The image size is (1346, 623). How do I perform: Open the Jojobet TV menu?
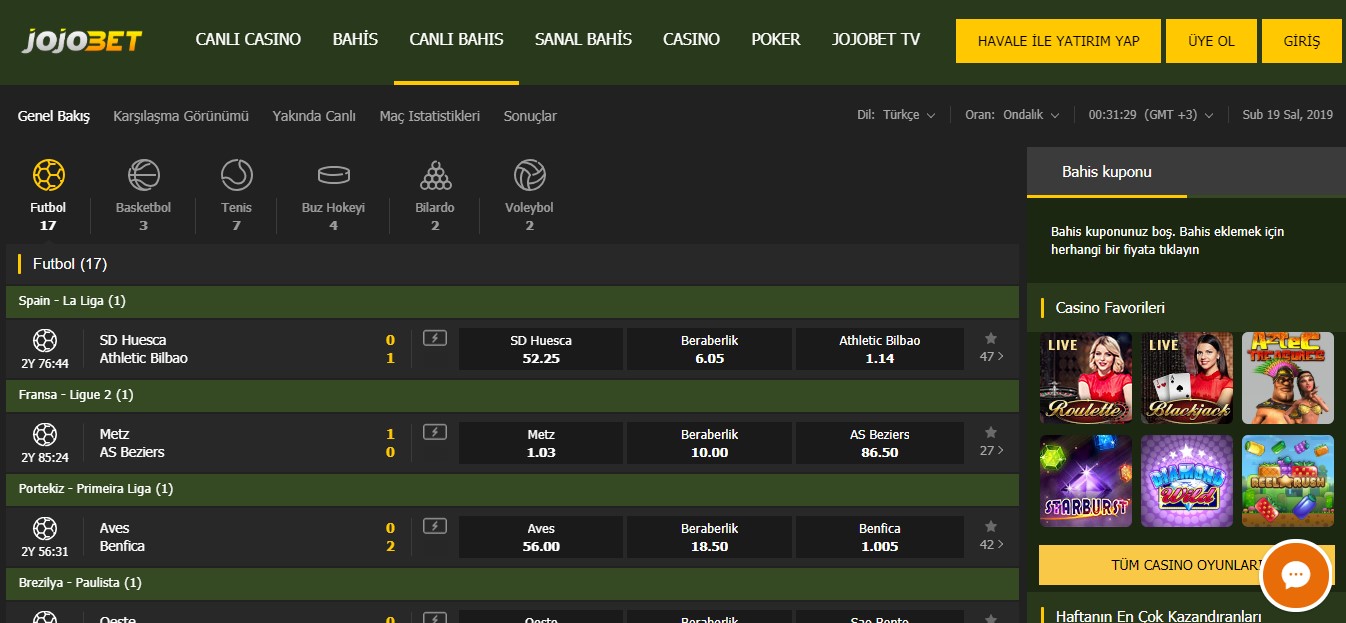point(876,40)
